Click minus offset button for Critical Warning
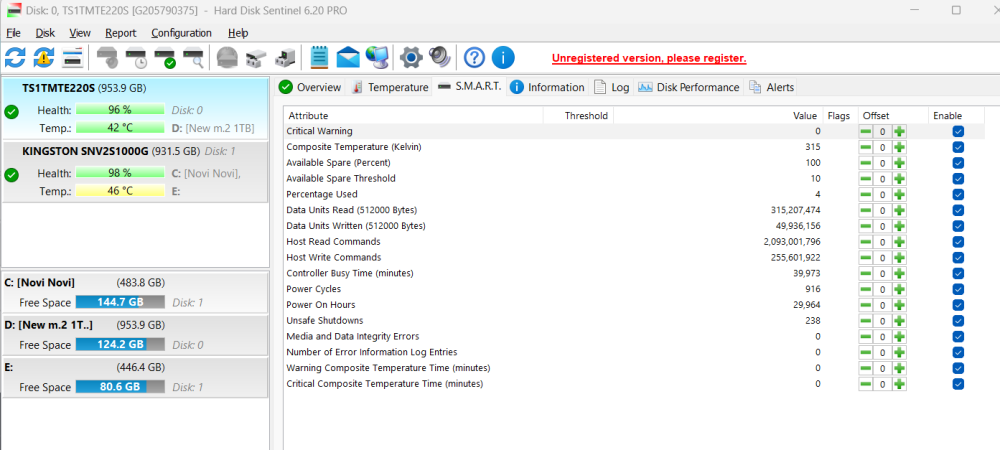The image size is (1000, 450). (x=865, y=131)
